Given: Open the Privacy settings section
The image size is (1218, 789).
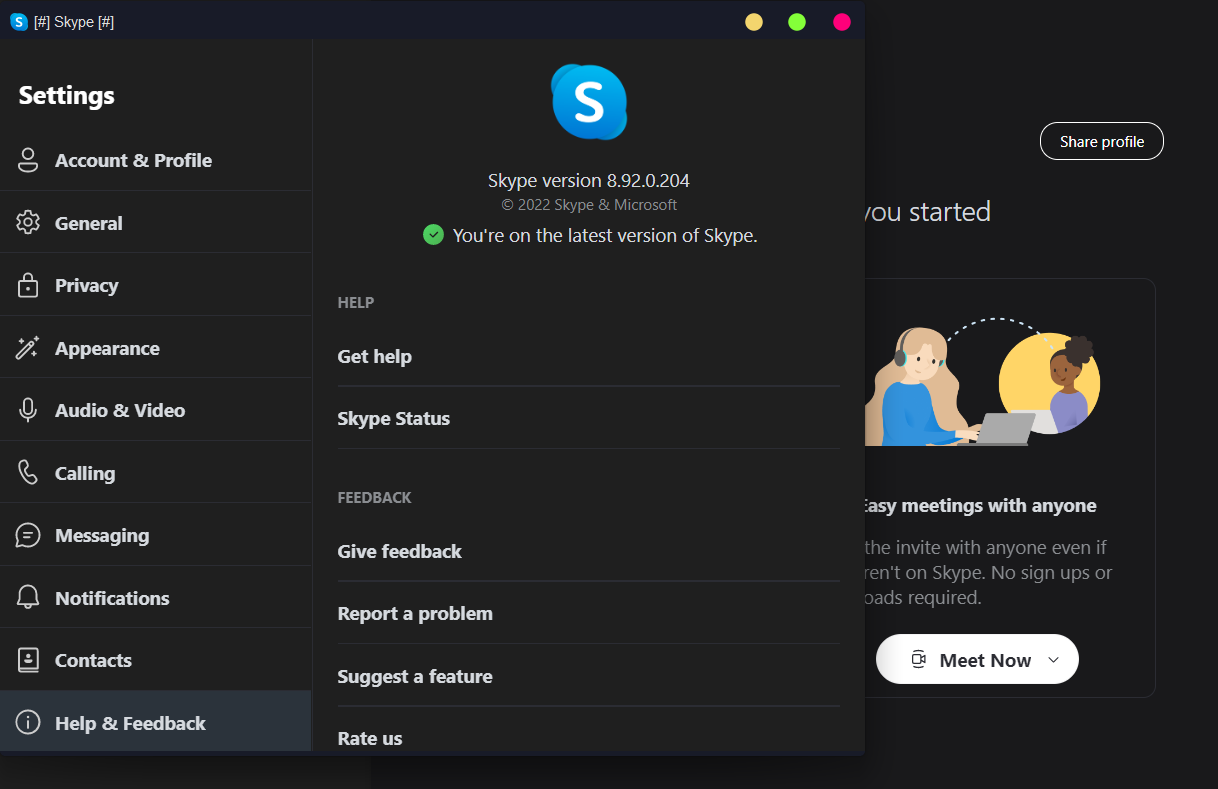Looking at the screenshot, I should 156,285.
